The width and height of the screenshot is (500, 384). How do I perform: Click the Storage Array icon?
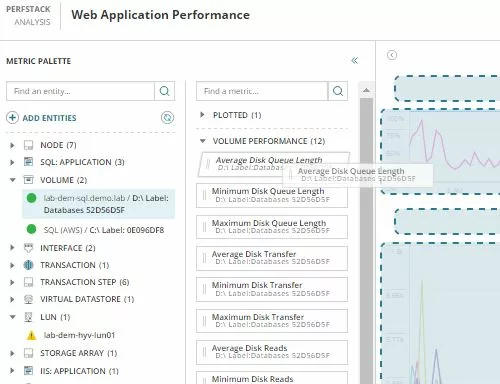click(29, 353)
